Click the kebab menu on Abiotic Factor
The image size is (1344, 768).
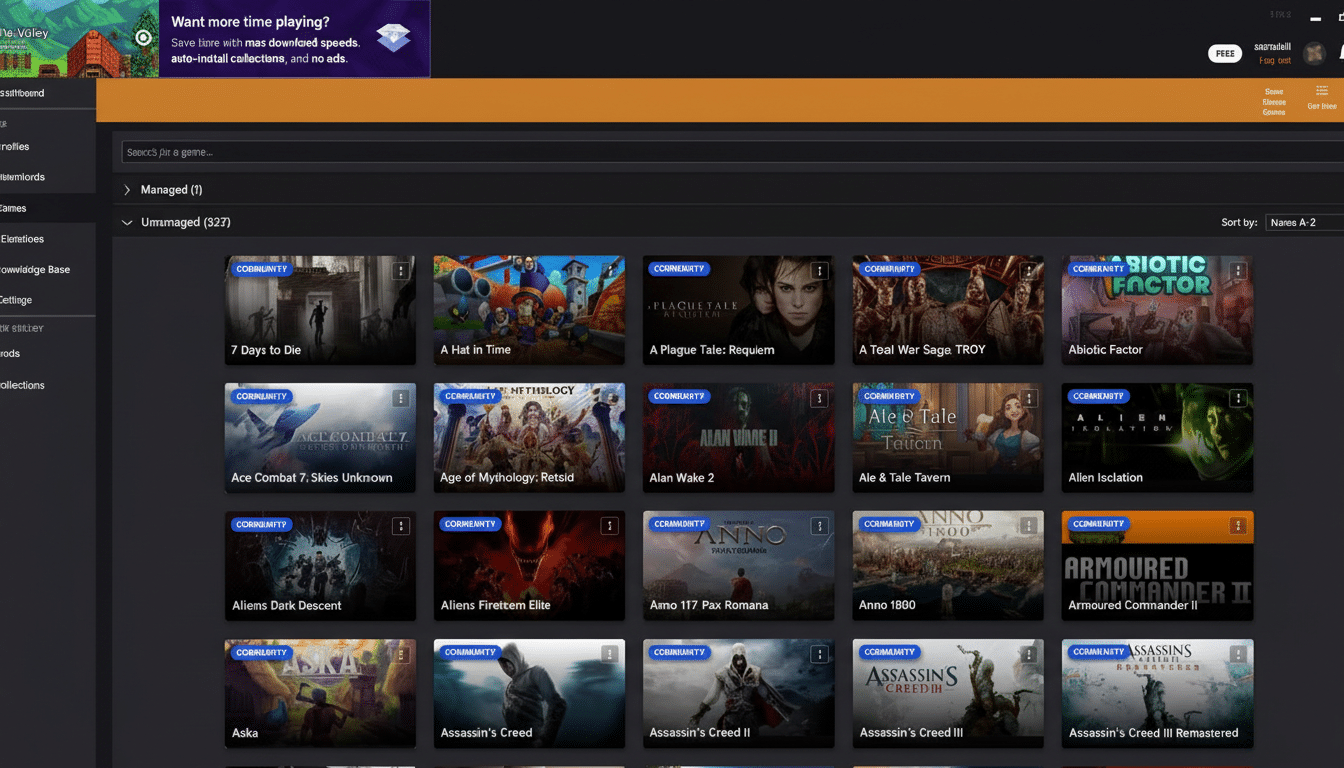coord(1237,270)
